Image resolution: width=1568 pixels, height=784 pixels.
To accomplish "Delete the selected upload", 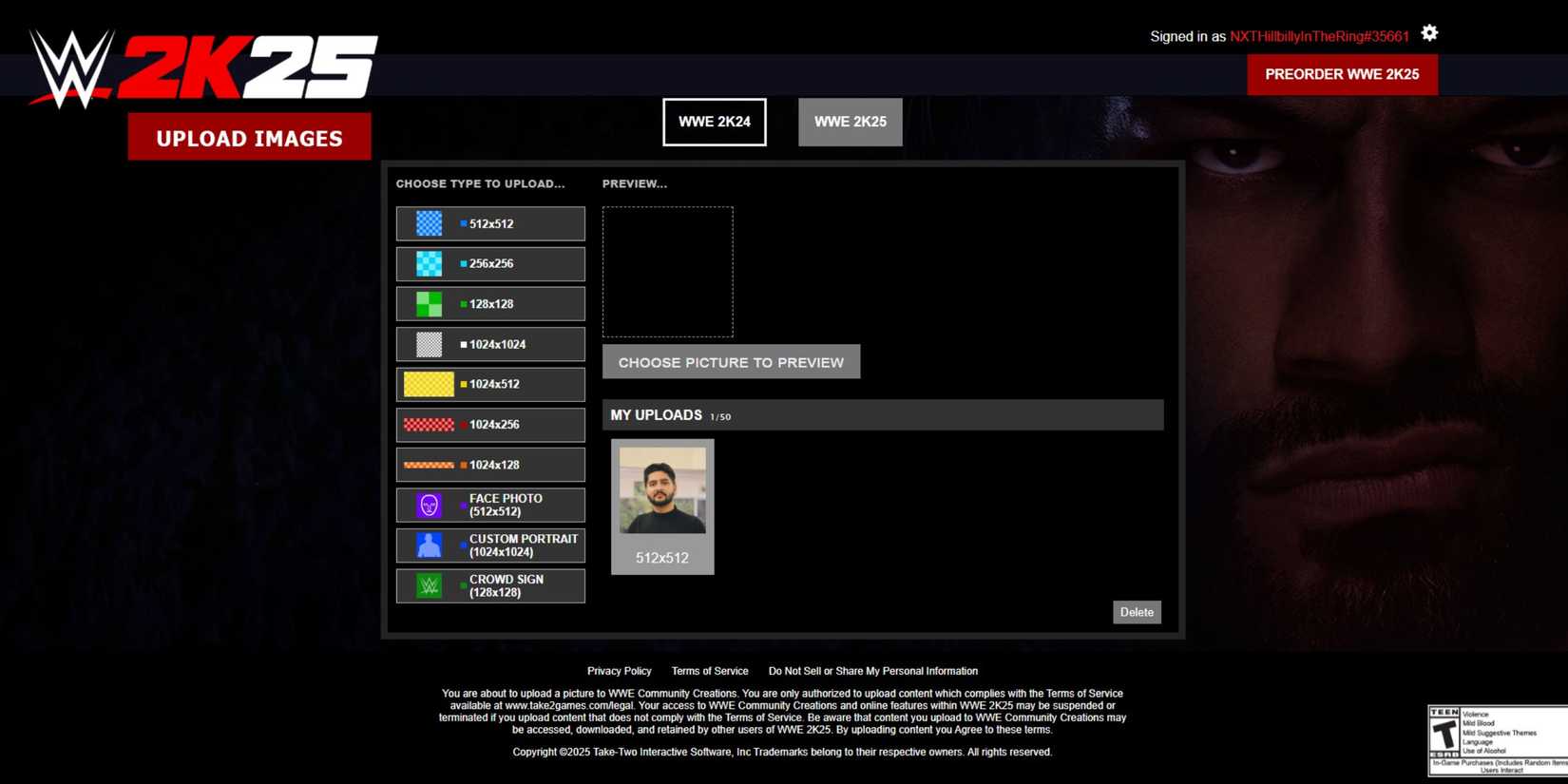I will (x=1137, y=612).
